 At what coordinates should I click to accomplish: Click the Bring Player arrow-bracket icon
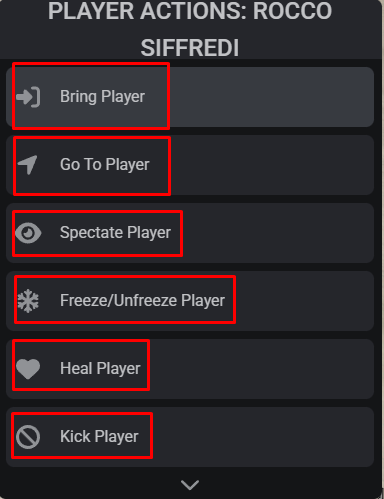pyautogui.click(x=28, y=97)
